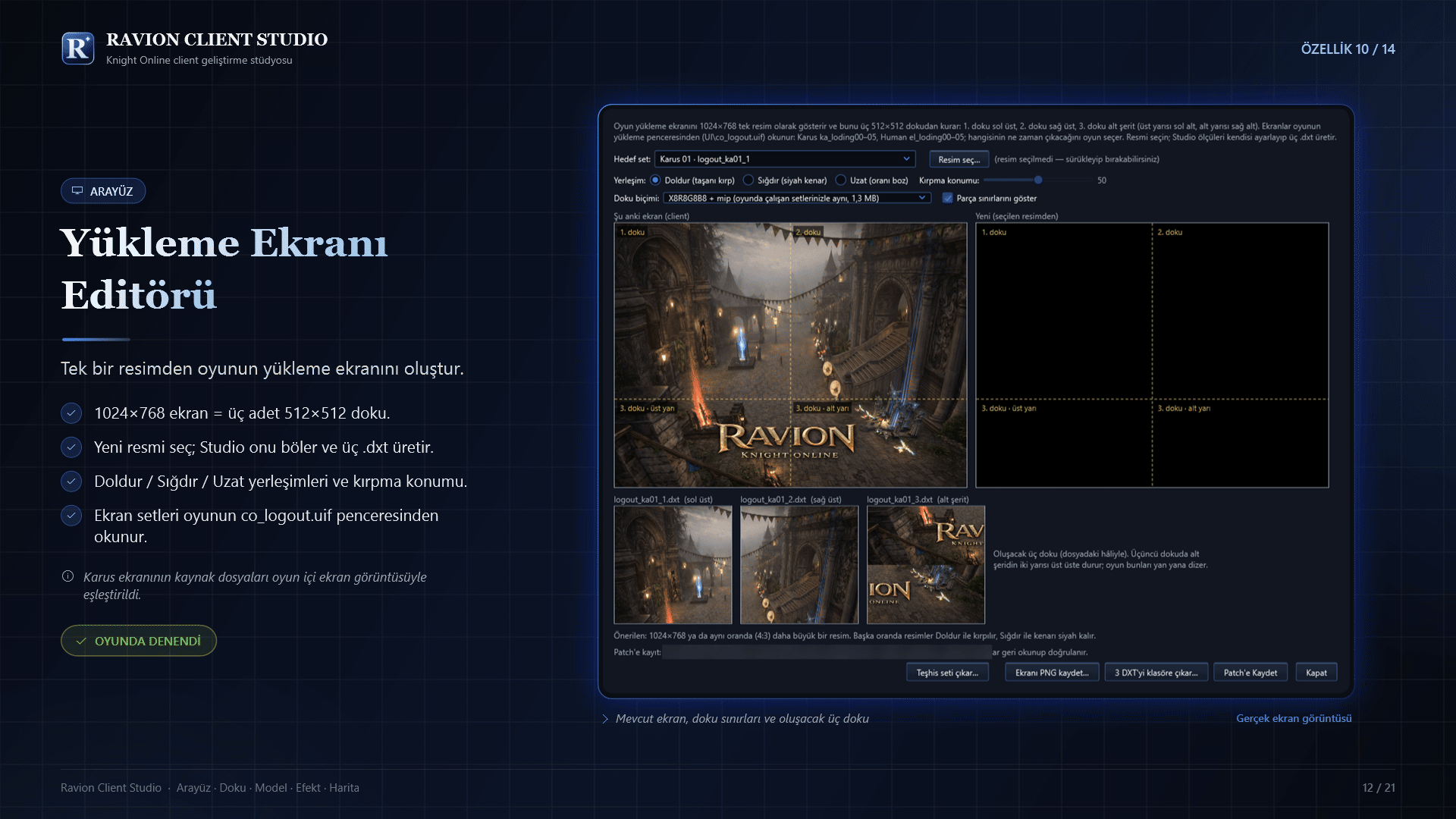Open the Doku biçimi format dropdown
This screenshot has width=1456, height=819.
click(797, 198)
